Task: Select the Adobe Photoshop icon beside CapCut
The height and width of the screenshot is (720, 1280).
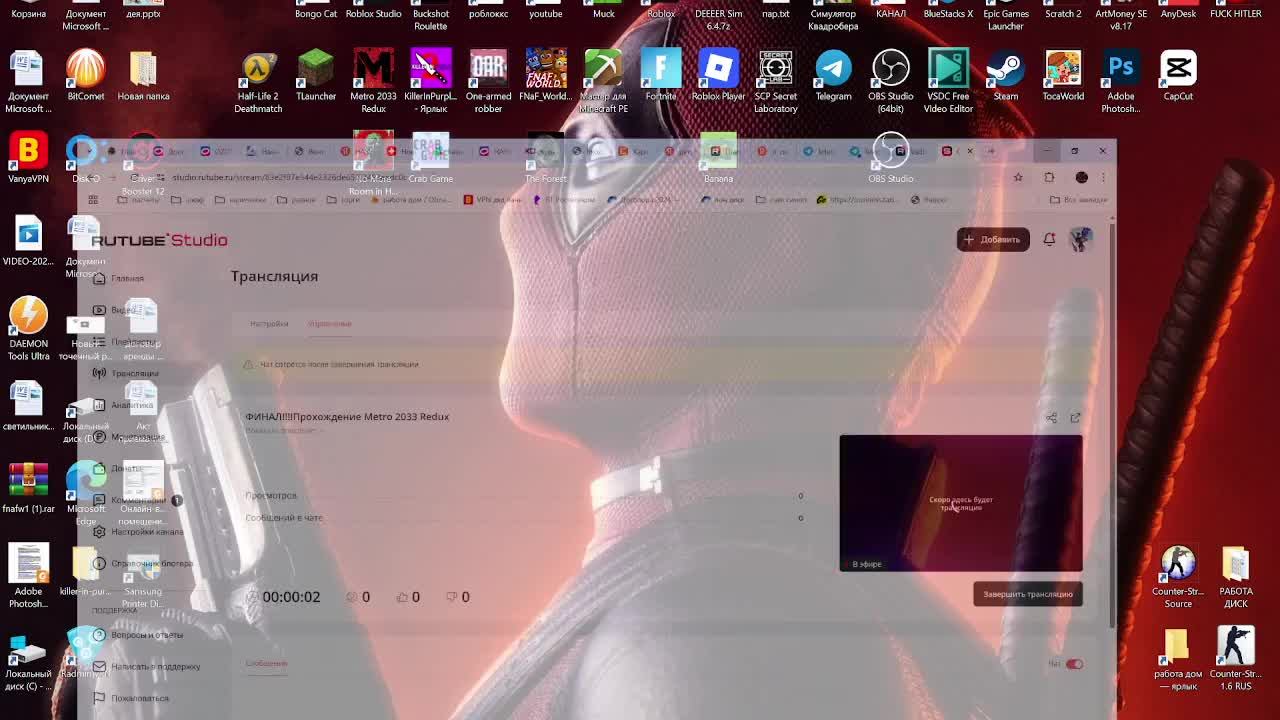Action: click(1121, 82)
